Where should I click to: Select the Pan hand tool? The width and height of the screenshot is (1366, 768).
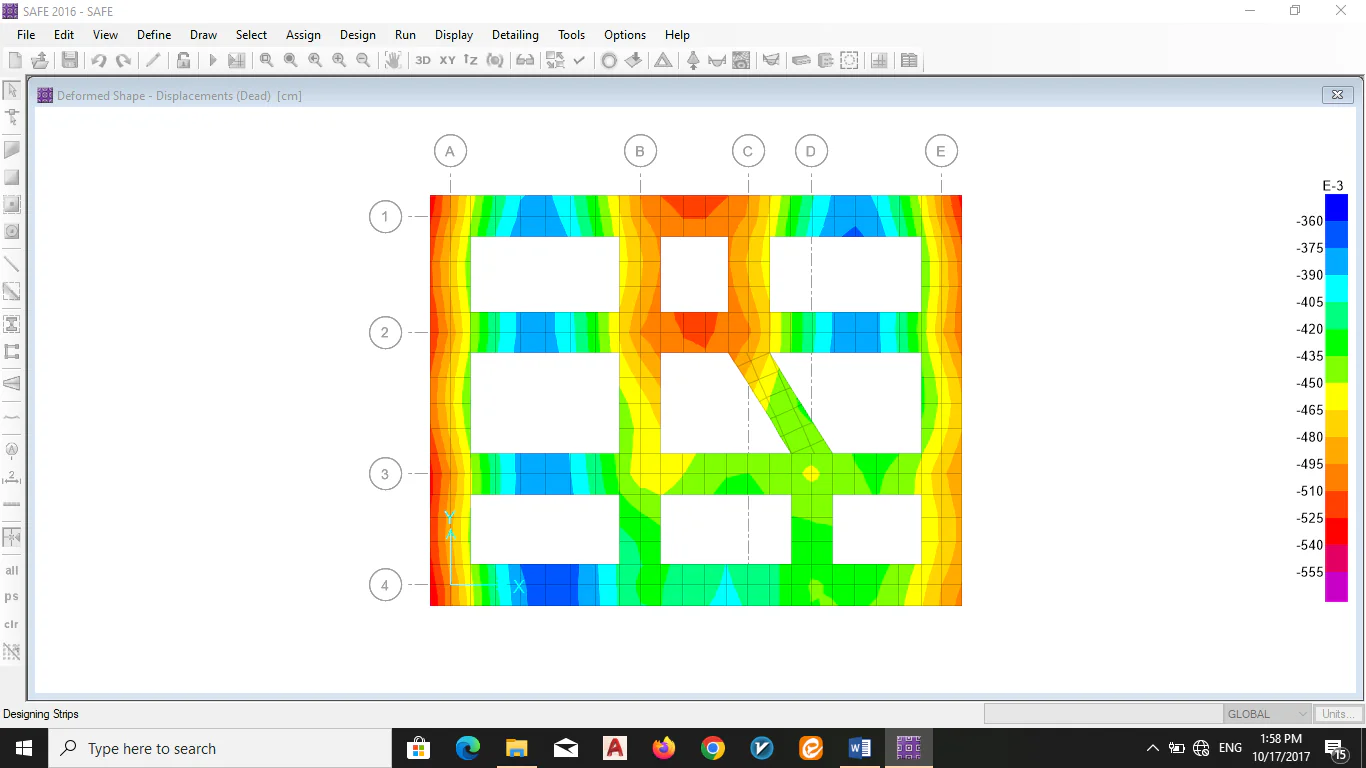(x=393, y=61)
